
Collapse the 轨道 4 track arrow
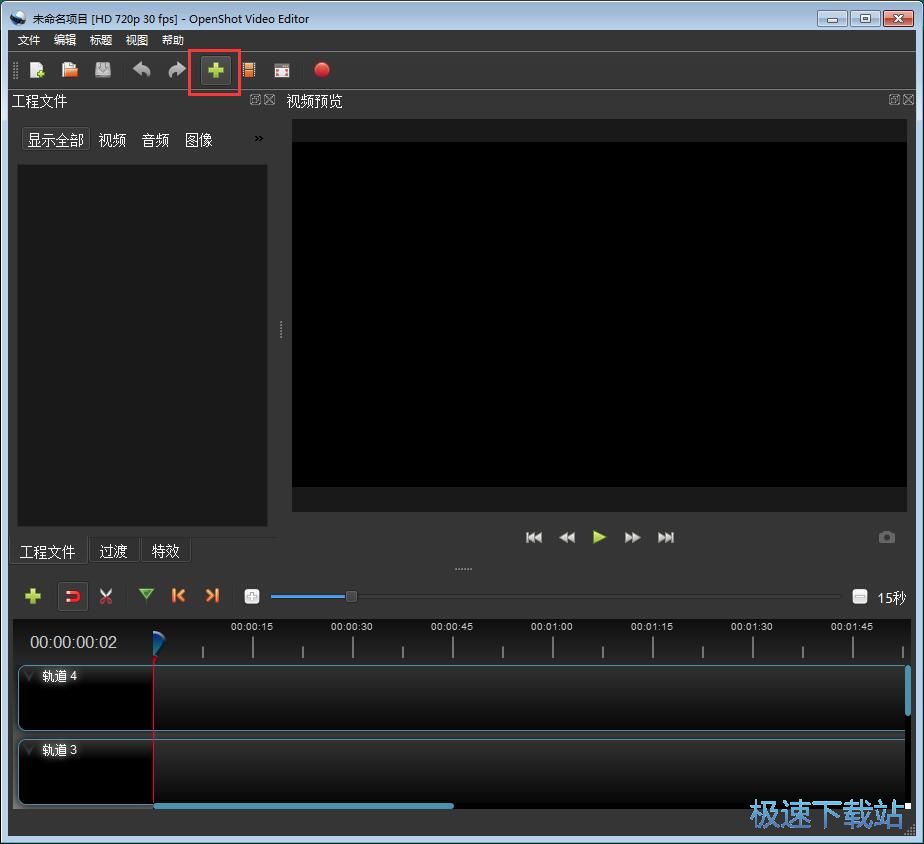[x=29, y=677]
